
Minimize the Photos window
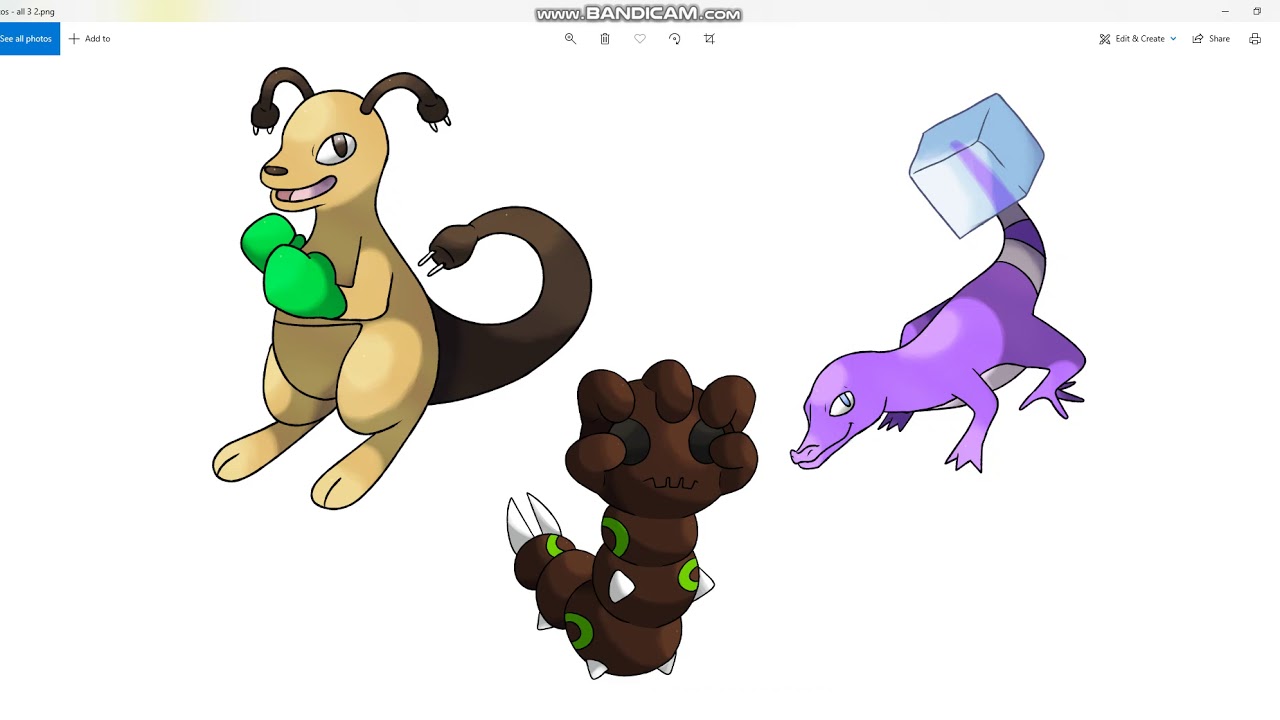(x=1225, y=11)
